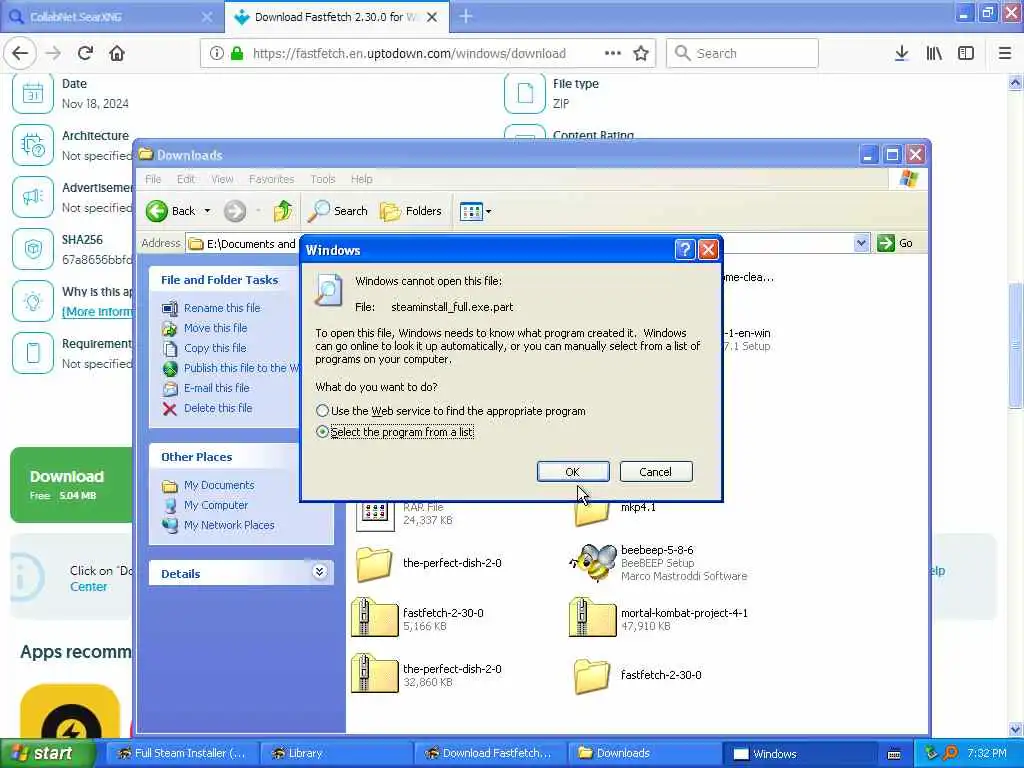Click 'Delete this file' task link

click(x=217, y=408)
